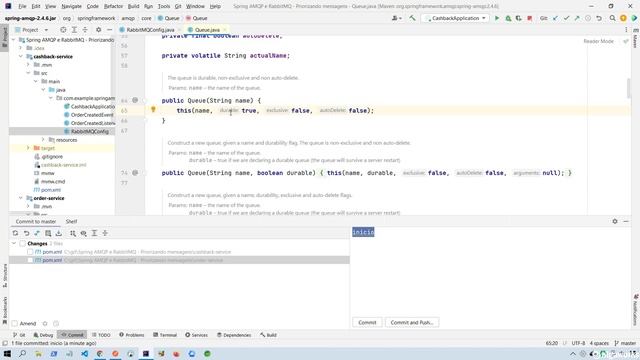The width and height of the screenshot is (640, 360).
Task: Check the Changes group checkbox
Action: pos(22,244)
